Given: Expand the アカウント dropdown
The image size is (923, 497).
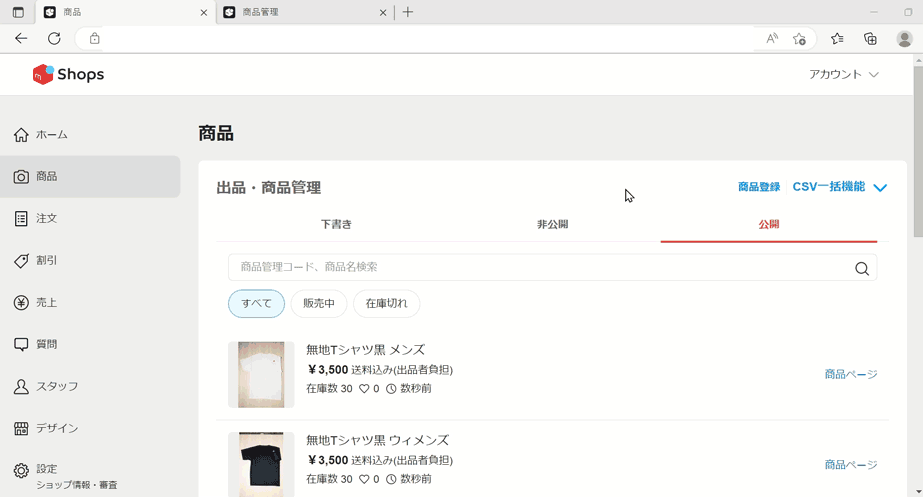Looking at the screenshot, I should [x=844, y=74].
